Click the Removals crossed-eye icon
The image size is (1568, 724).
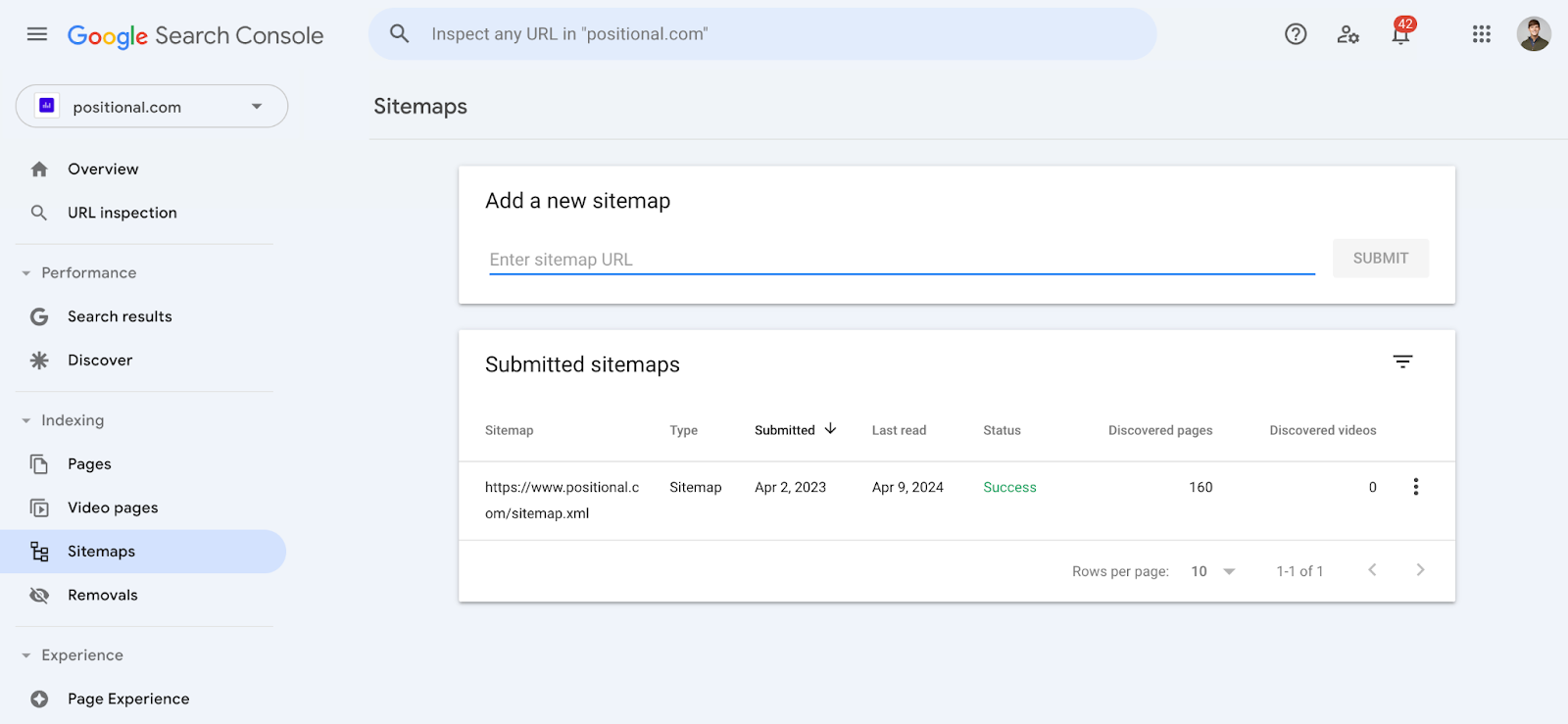(x=39, y=596)
